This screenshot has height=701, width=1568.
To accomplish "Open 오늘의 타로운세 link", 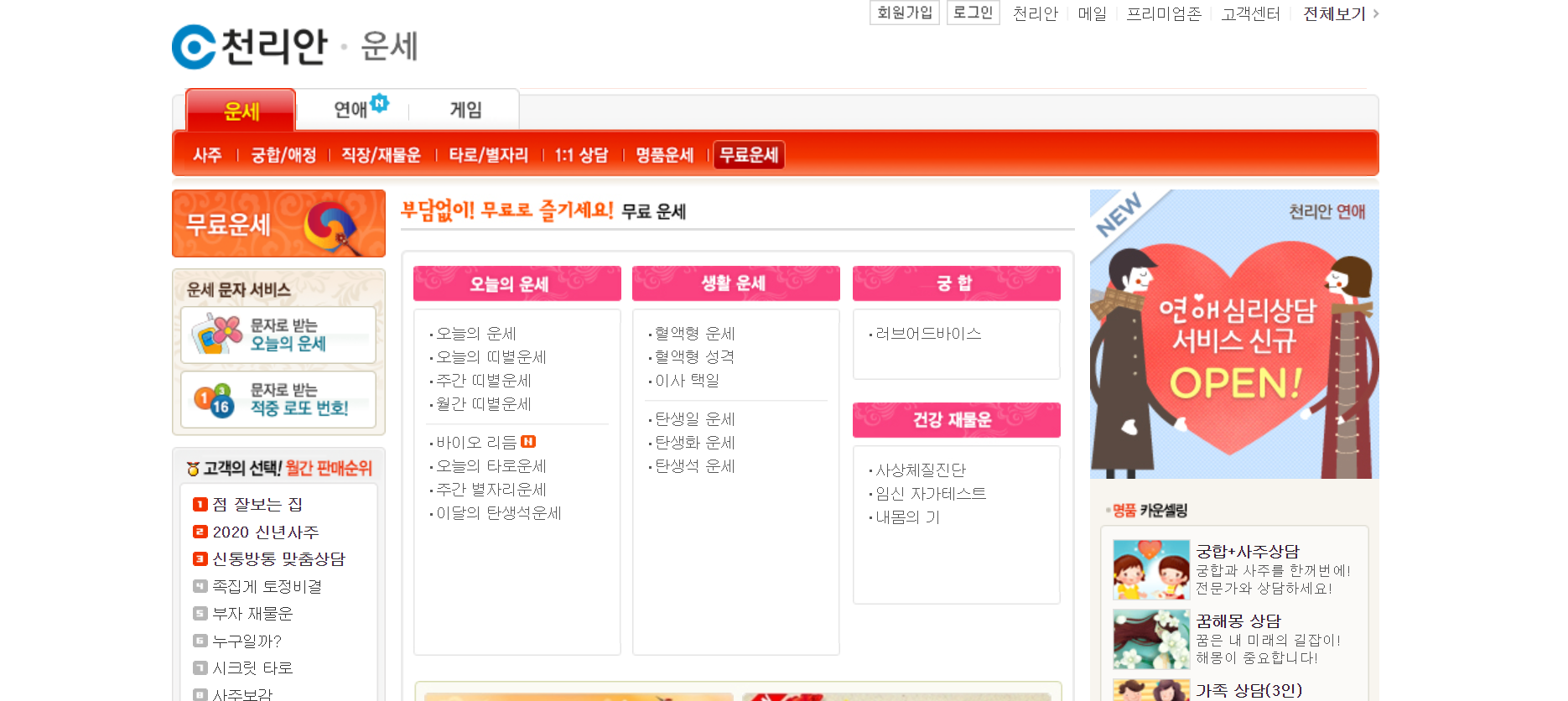I will pyautogui.click(x=491, y=466).
